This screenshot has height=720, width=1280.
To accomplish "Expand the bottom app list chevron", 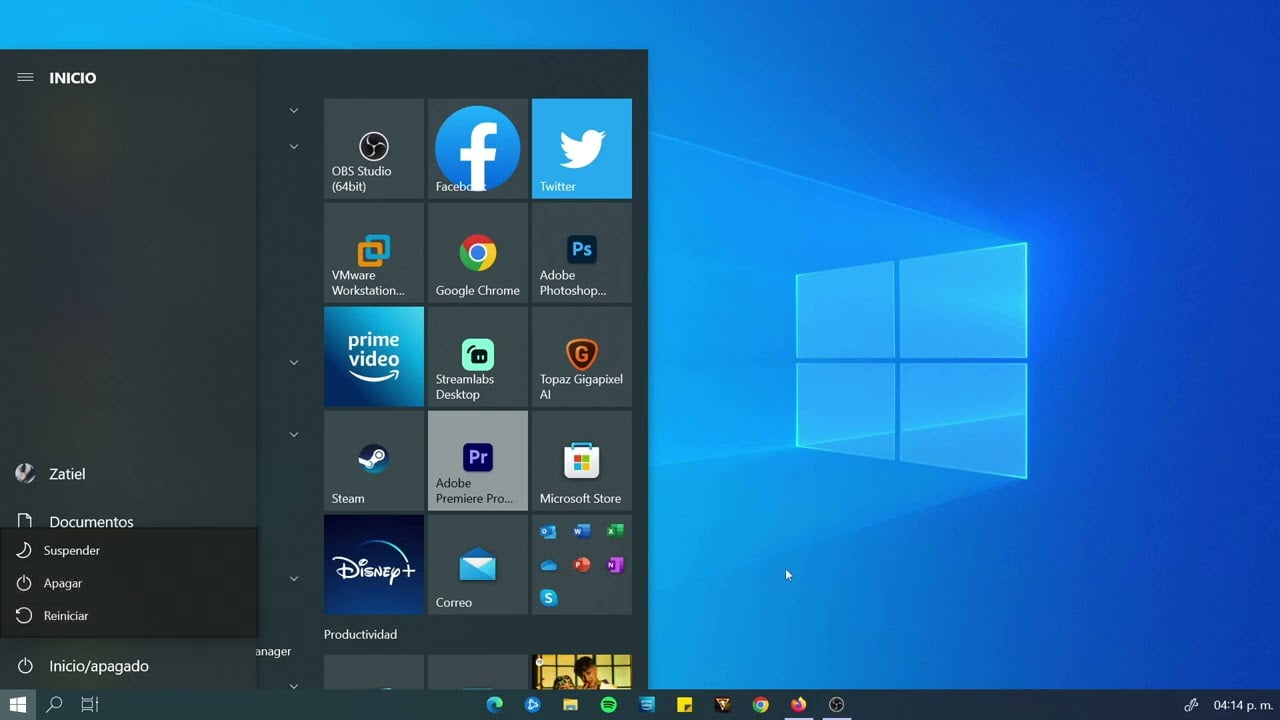I will tap(294, 686).
